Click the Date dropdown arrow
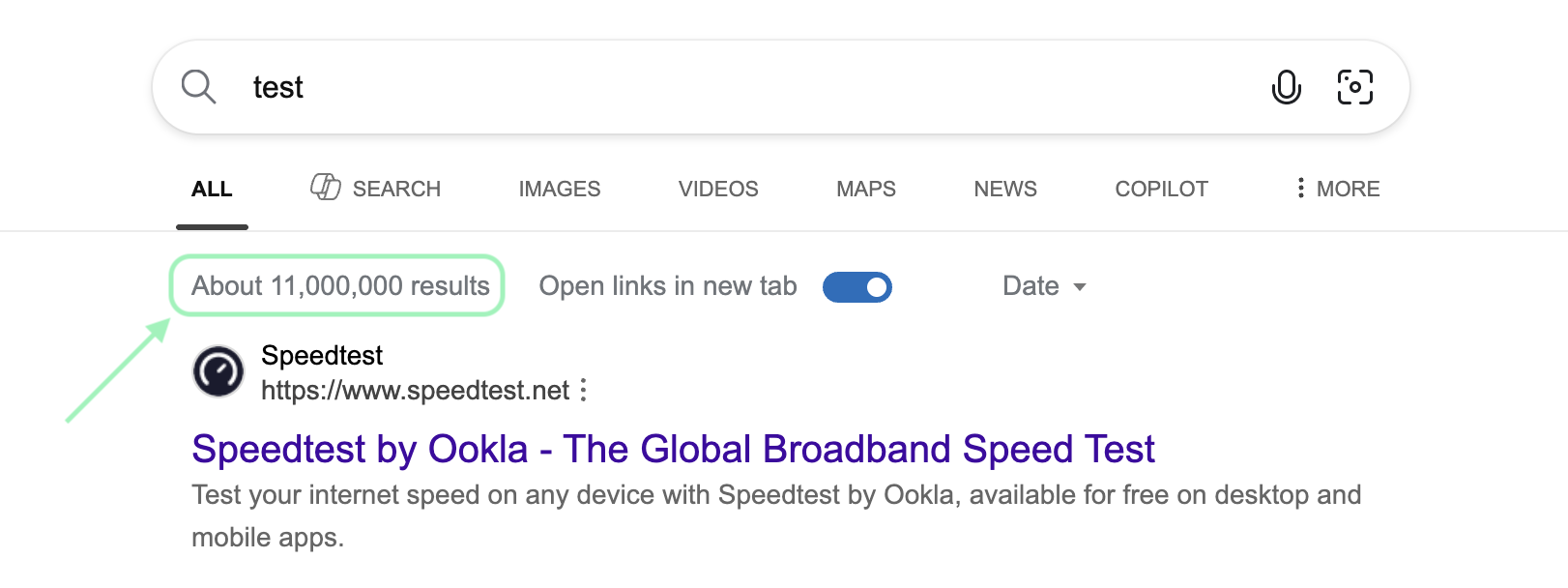This screenshot has width=1568, height=588. (1080, 287)
